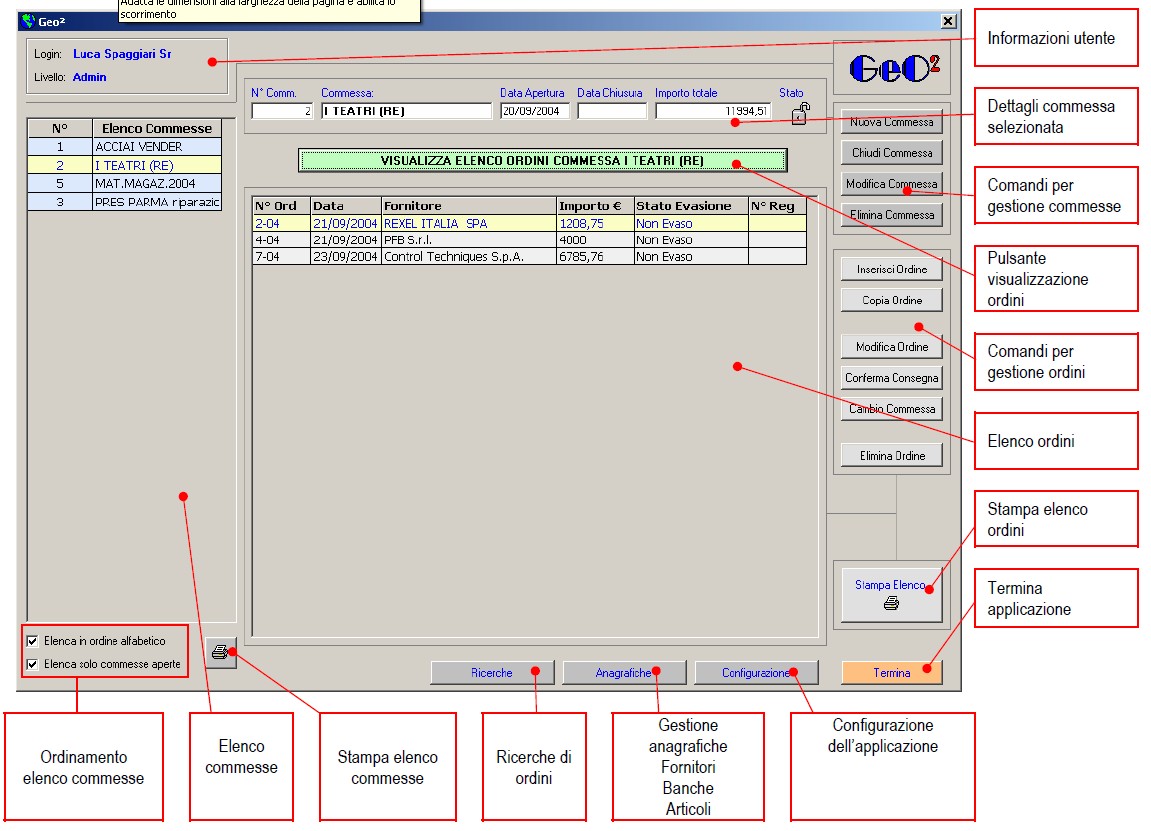Click the Inserisci Ordine button
The height and width of the screenshot is (831, 1151).
(x=891, y=269)
